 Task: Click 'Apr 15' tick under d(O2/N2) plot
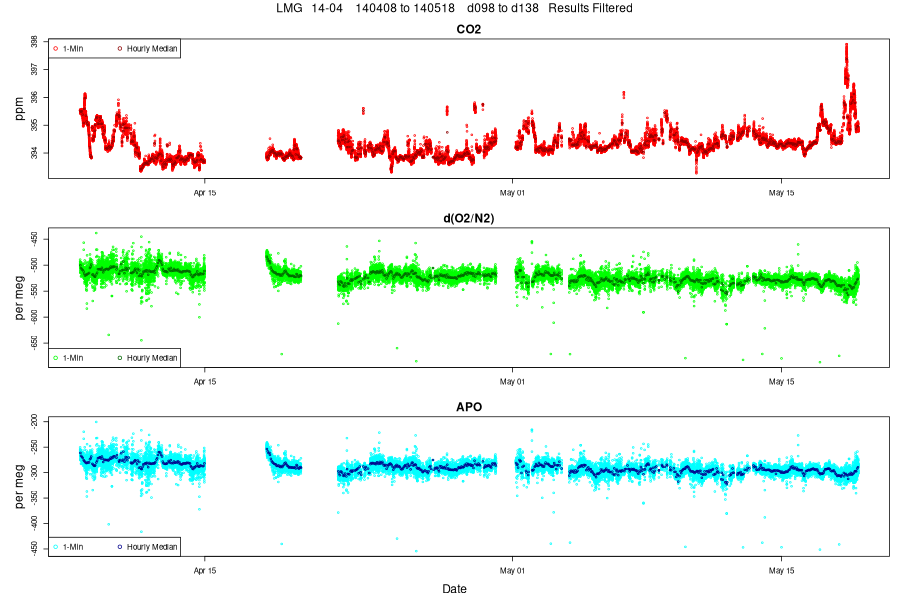pyautogui.click(x=205, y=382)
